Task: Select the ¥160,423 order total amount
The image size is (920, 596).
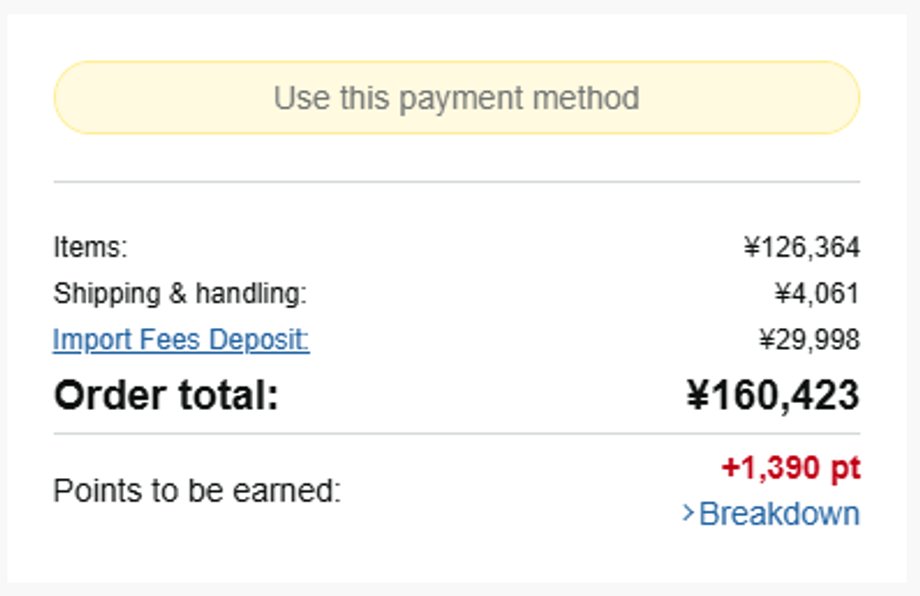Action: (x=772, y=396)
